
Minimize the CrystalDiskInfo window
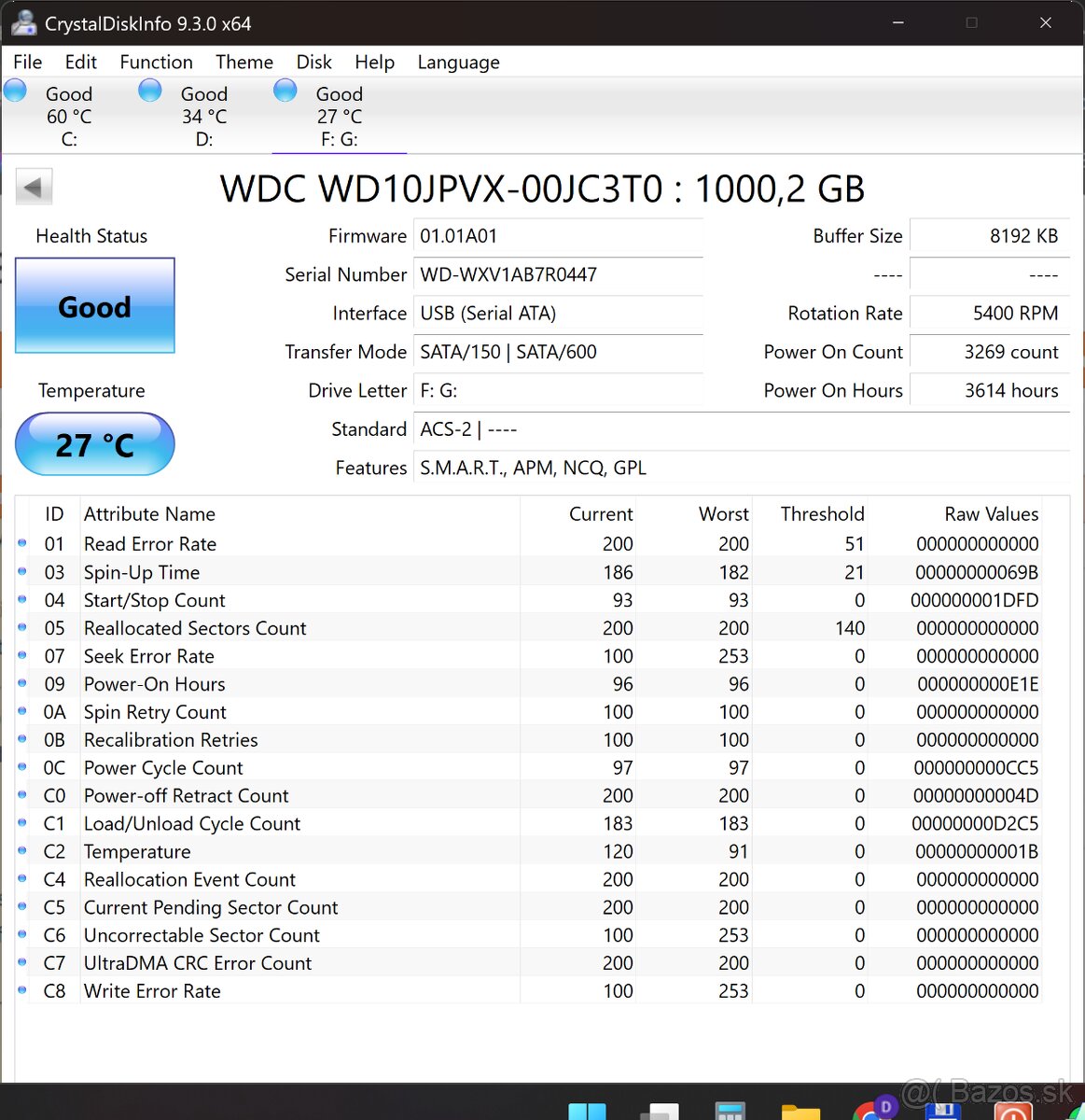click(898, 22)
